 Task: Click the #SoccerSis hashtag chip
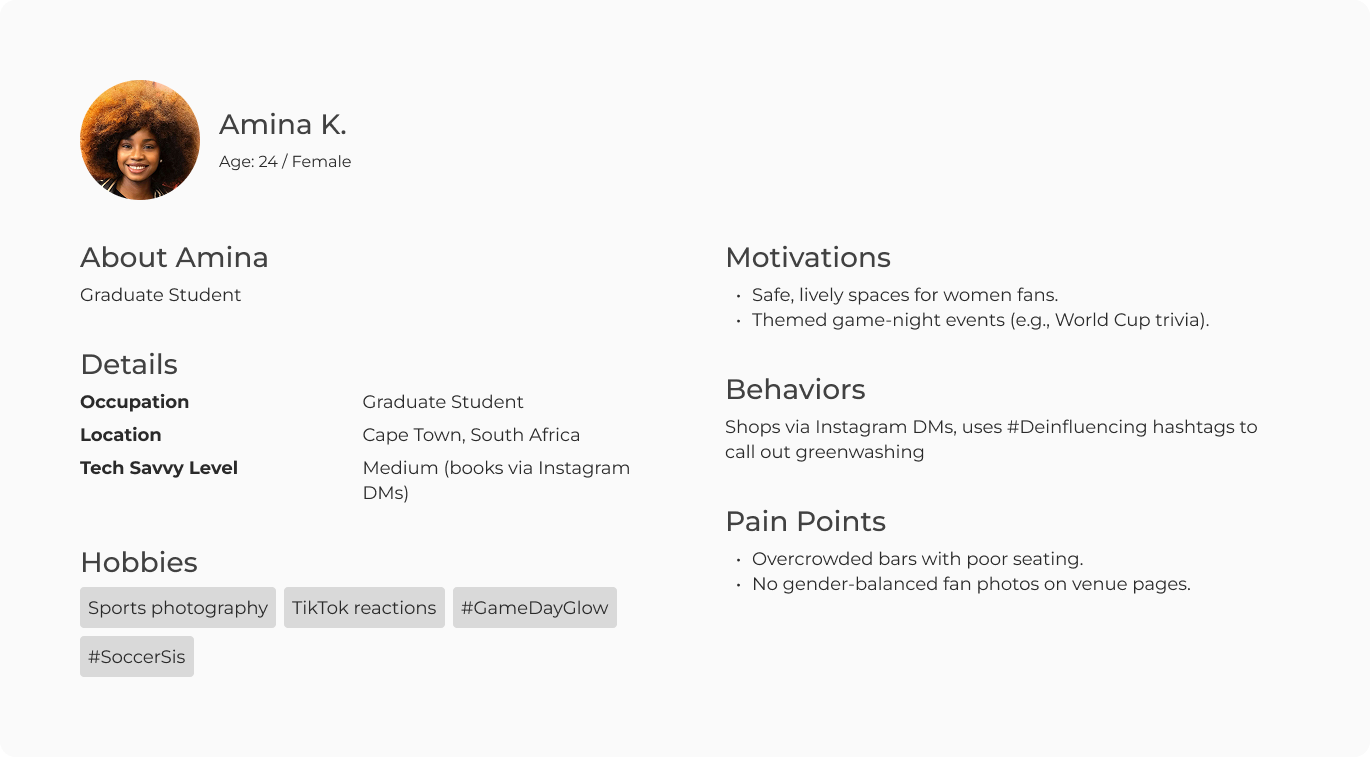137,657
